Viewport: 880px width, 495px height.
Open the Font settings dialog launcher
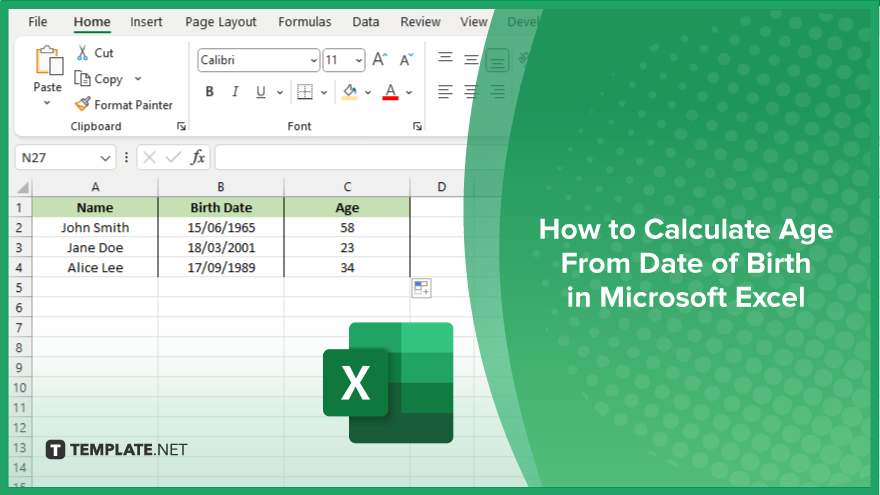coord(417,126)
